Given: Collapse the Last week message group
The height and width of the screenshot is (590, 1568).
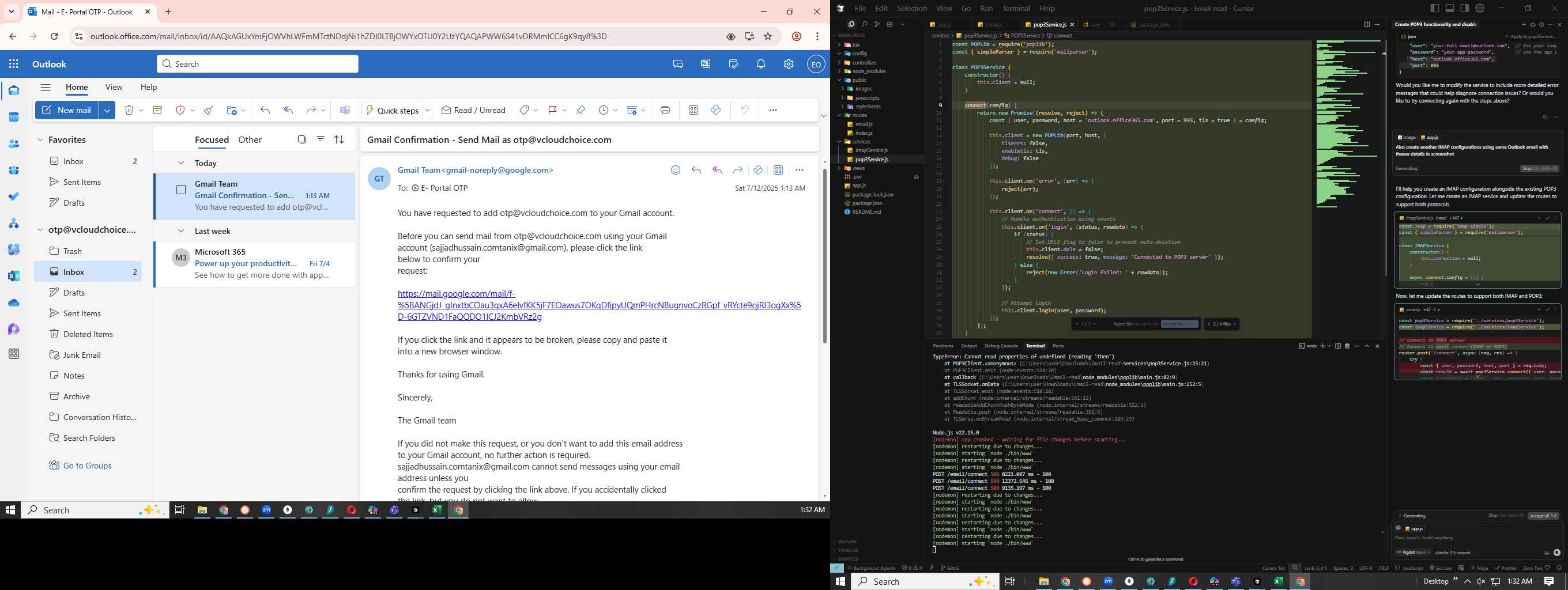Looking at the screenshot, I should click(181, 231).
